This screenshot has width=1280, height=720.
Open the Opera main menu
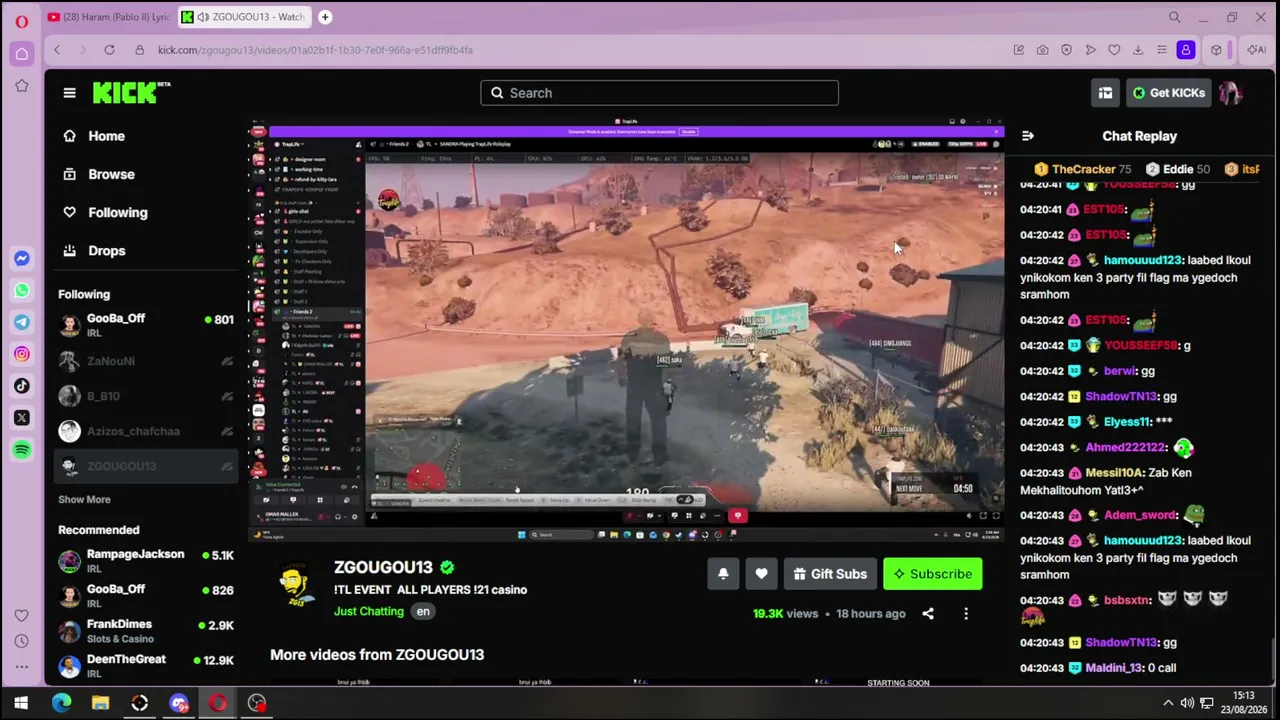pyautogui.click(x=21, y=21)
